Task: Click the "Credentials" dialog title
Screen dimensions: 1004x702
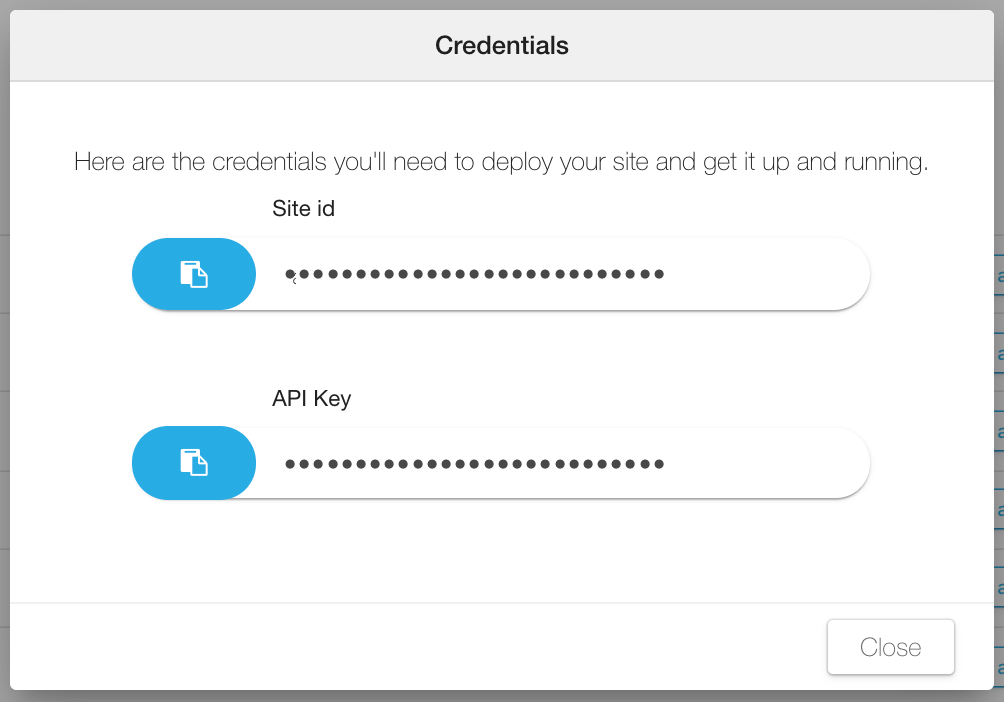Action: click(501, 45)
